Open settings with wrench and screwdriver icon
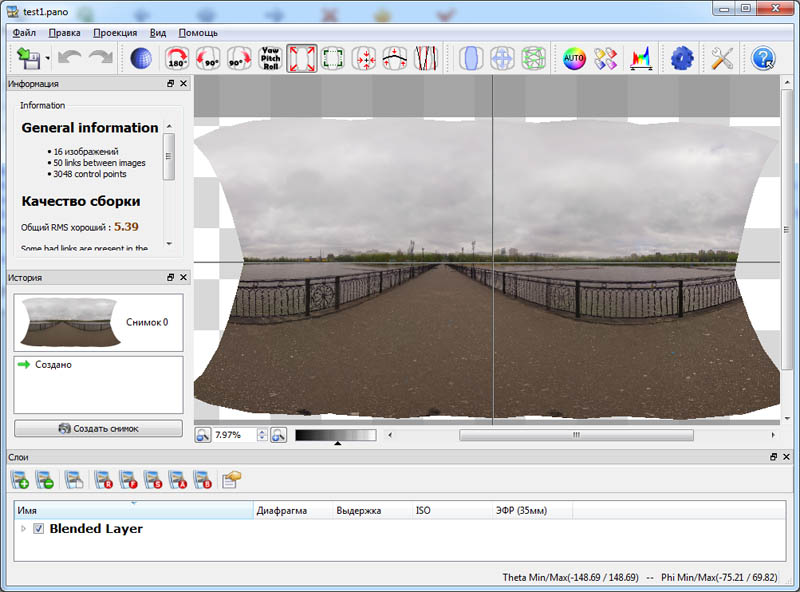The image size is (800, 592). point(722,58)
